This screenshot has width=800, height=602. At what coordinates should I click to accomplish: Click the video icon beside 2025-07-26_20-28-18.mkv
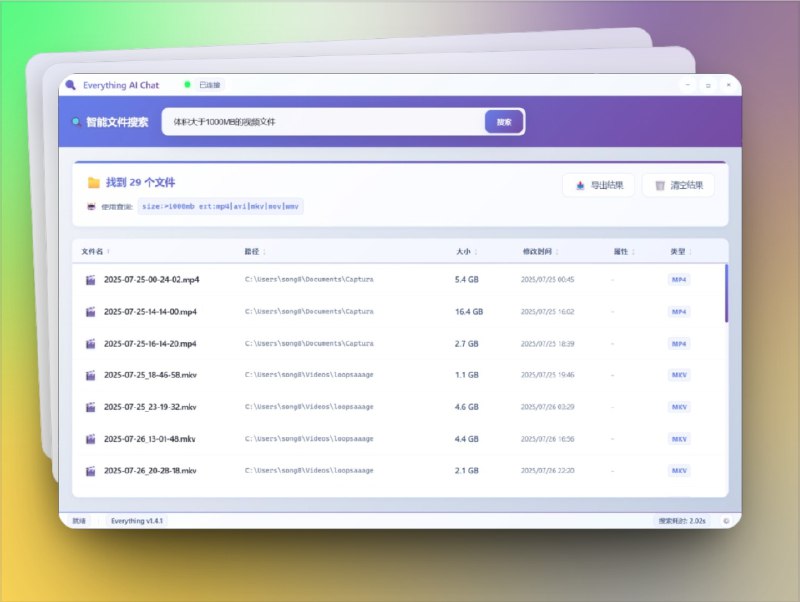tap(90, 471)
